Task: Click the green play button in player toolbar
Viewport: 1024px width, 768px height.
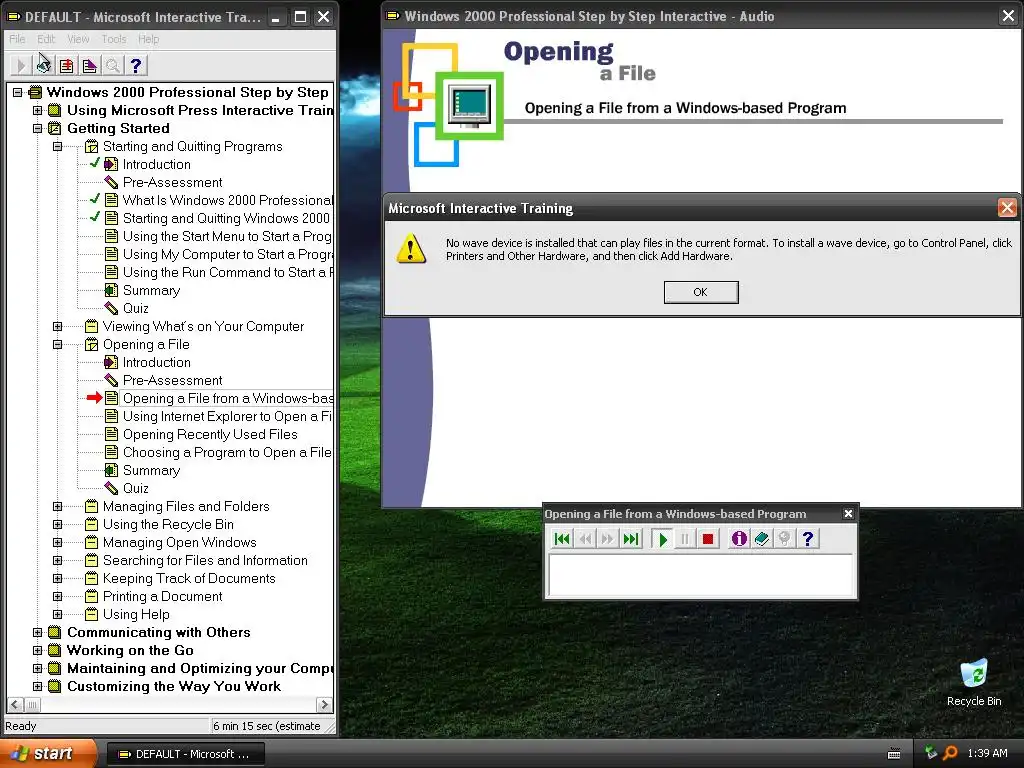Action: coord(662,539)
